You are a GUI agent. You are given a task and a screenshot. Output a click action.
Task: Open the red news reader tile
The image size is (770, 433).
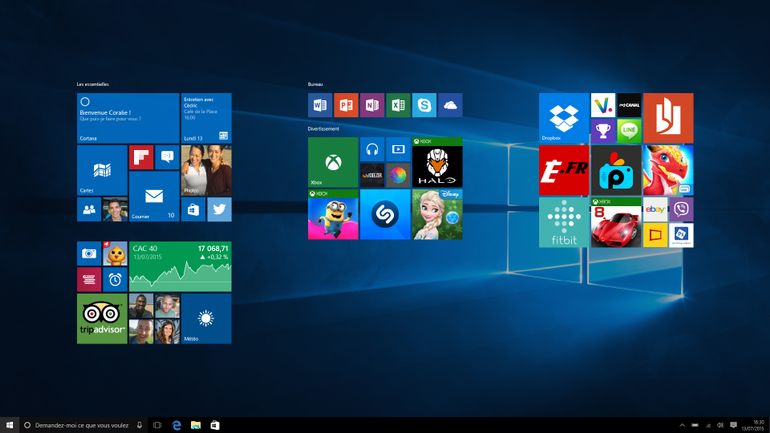(89, 279)
